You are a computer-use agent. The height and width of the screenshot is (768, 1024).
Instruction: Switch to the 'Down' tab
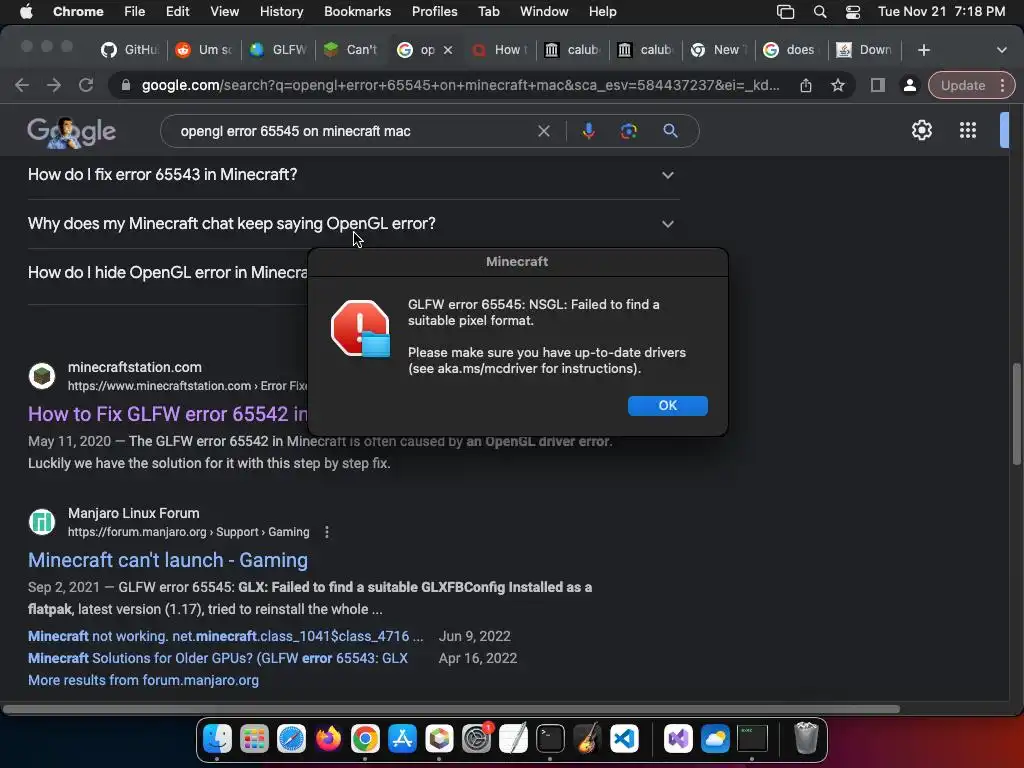(x=865, y=50)
